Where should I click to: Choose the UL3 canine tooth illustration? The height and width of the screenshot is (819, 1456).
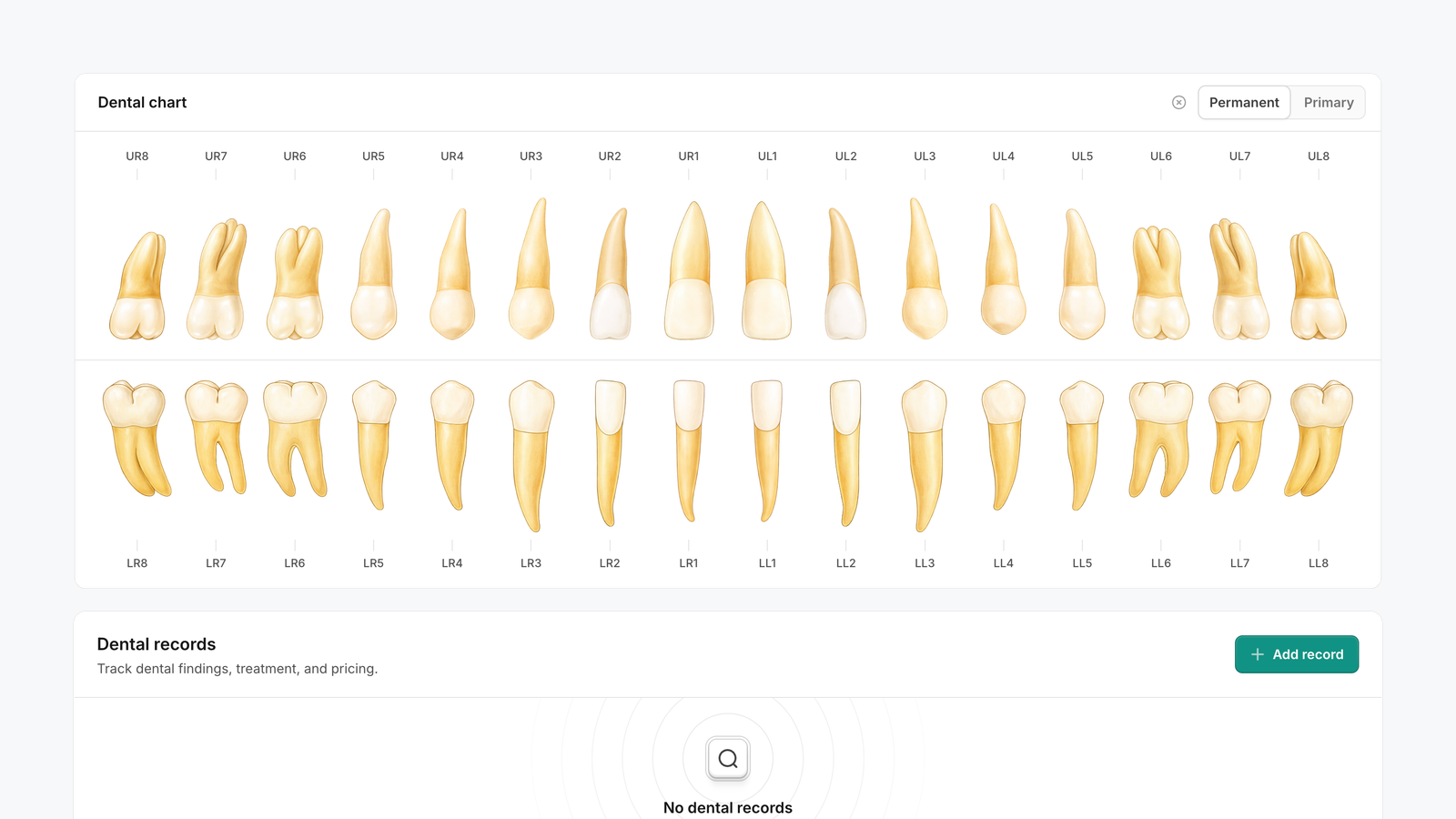925,268
